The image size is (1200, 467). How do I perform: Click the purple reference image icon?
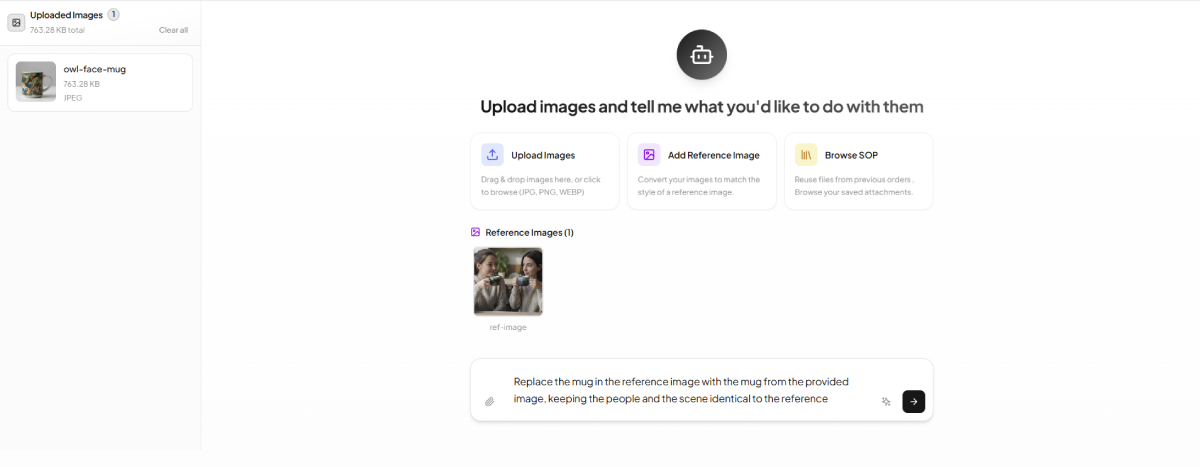pos(649,155)
